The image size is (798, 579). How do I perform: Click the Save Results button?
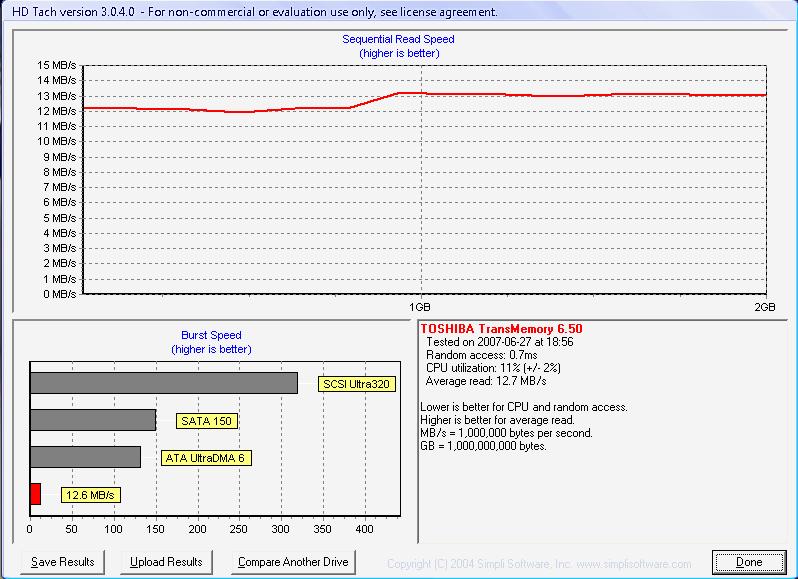point(62,562)
